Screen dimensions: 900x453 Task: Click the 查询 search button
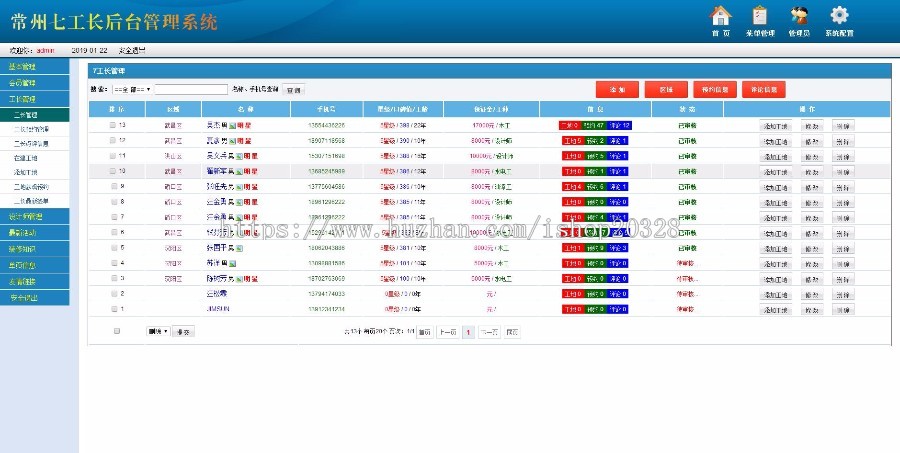(x=293, y=90)
